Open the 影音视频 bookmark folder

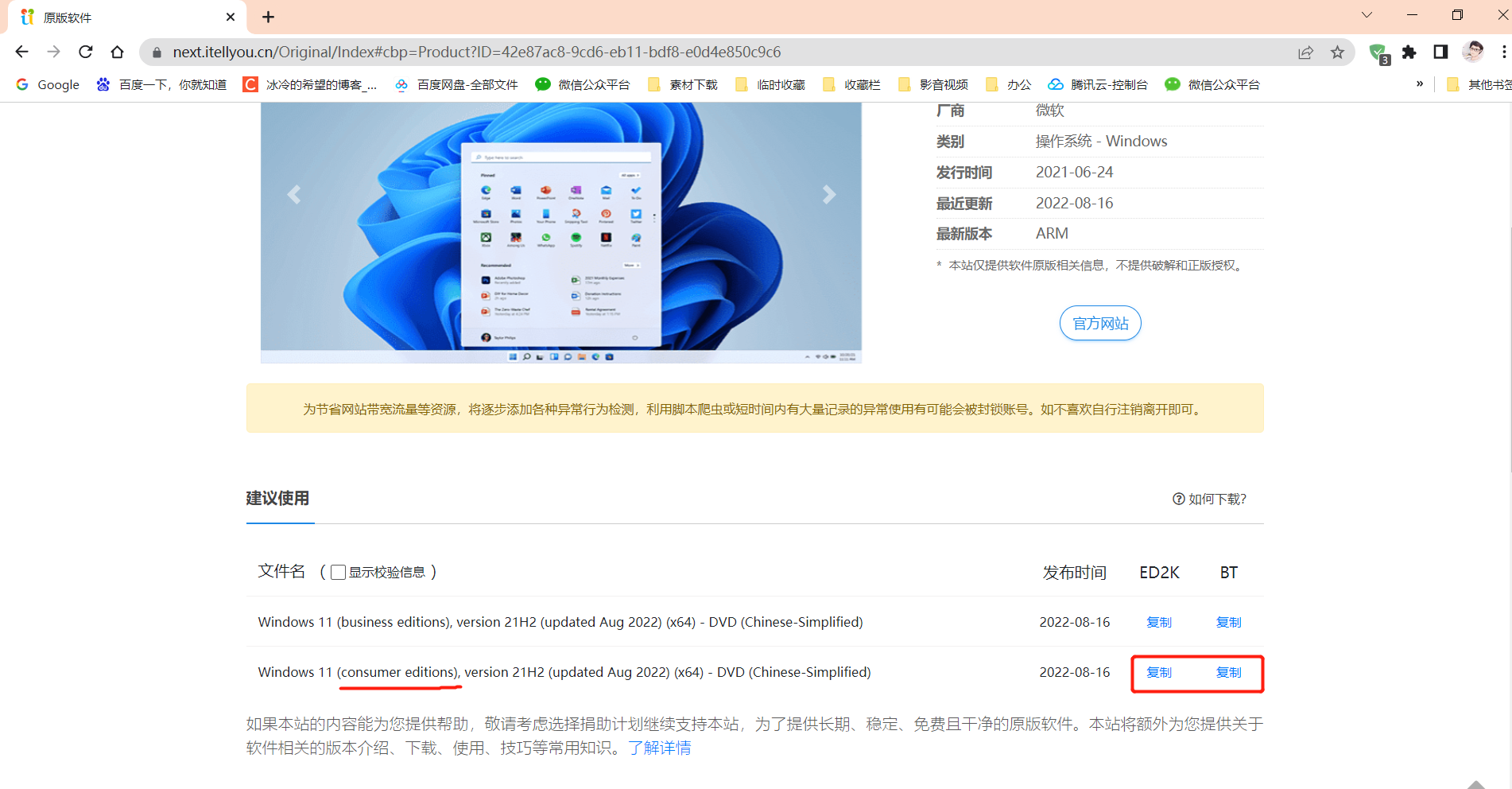[x=932, y=84]
